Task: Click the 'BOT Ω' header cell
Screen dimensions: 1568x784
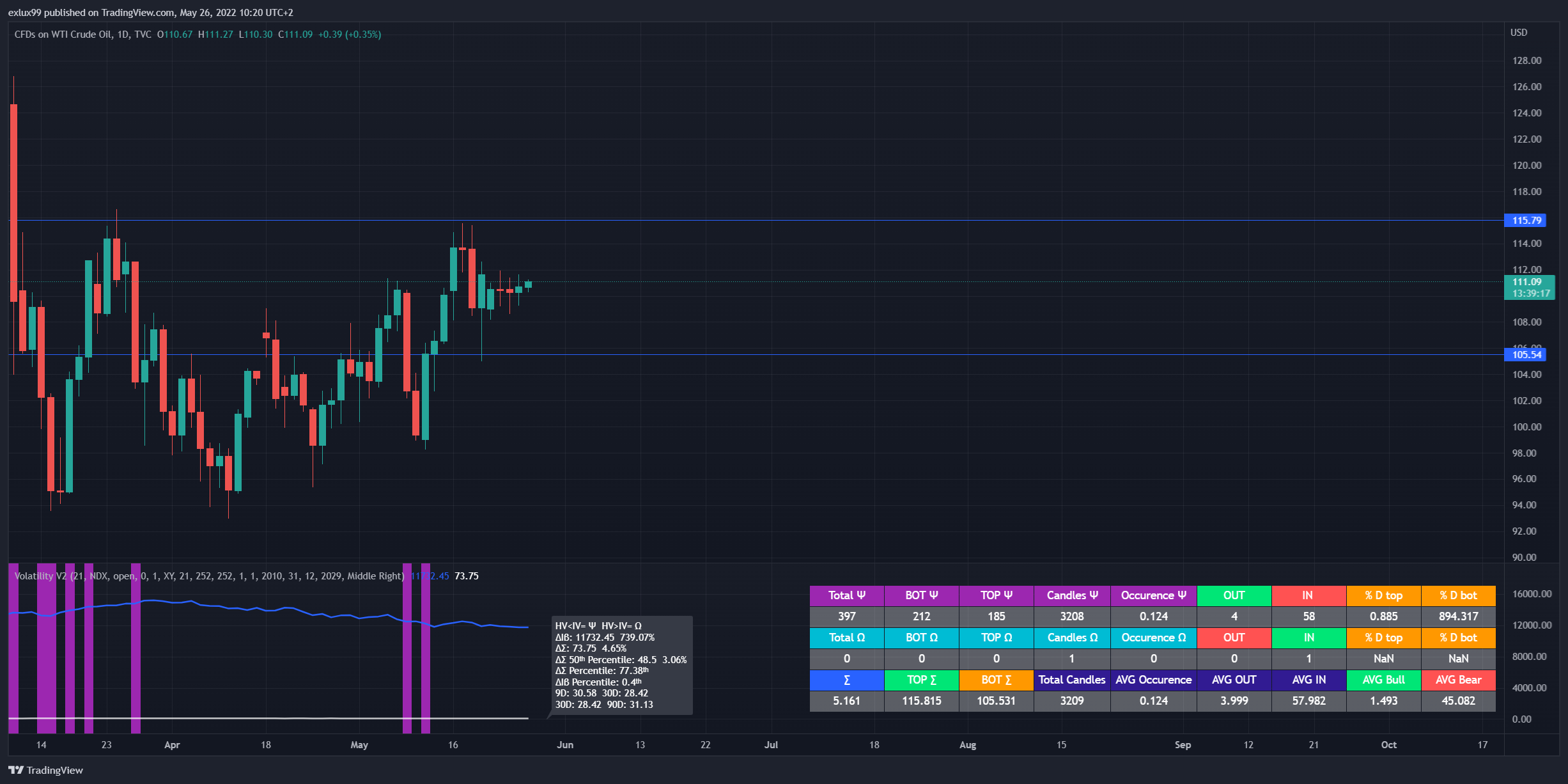Action: [x=922, y=638]
